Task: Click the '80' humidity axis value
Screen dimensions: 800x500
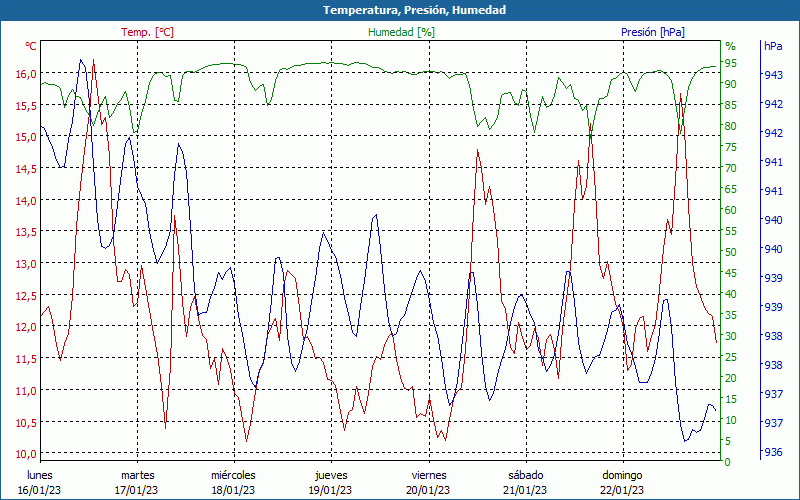Action: pos(731,126)
